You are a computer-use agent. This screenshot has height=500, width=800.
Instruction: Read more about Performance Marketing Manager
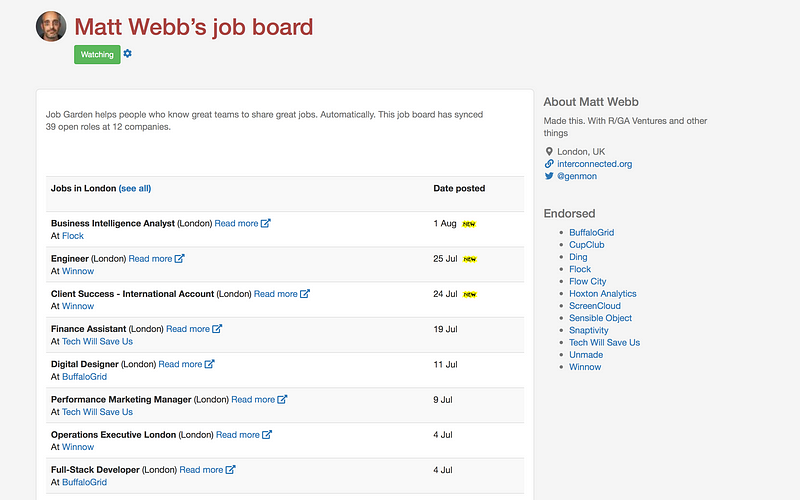tap(253, 399)
